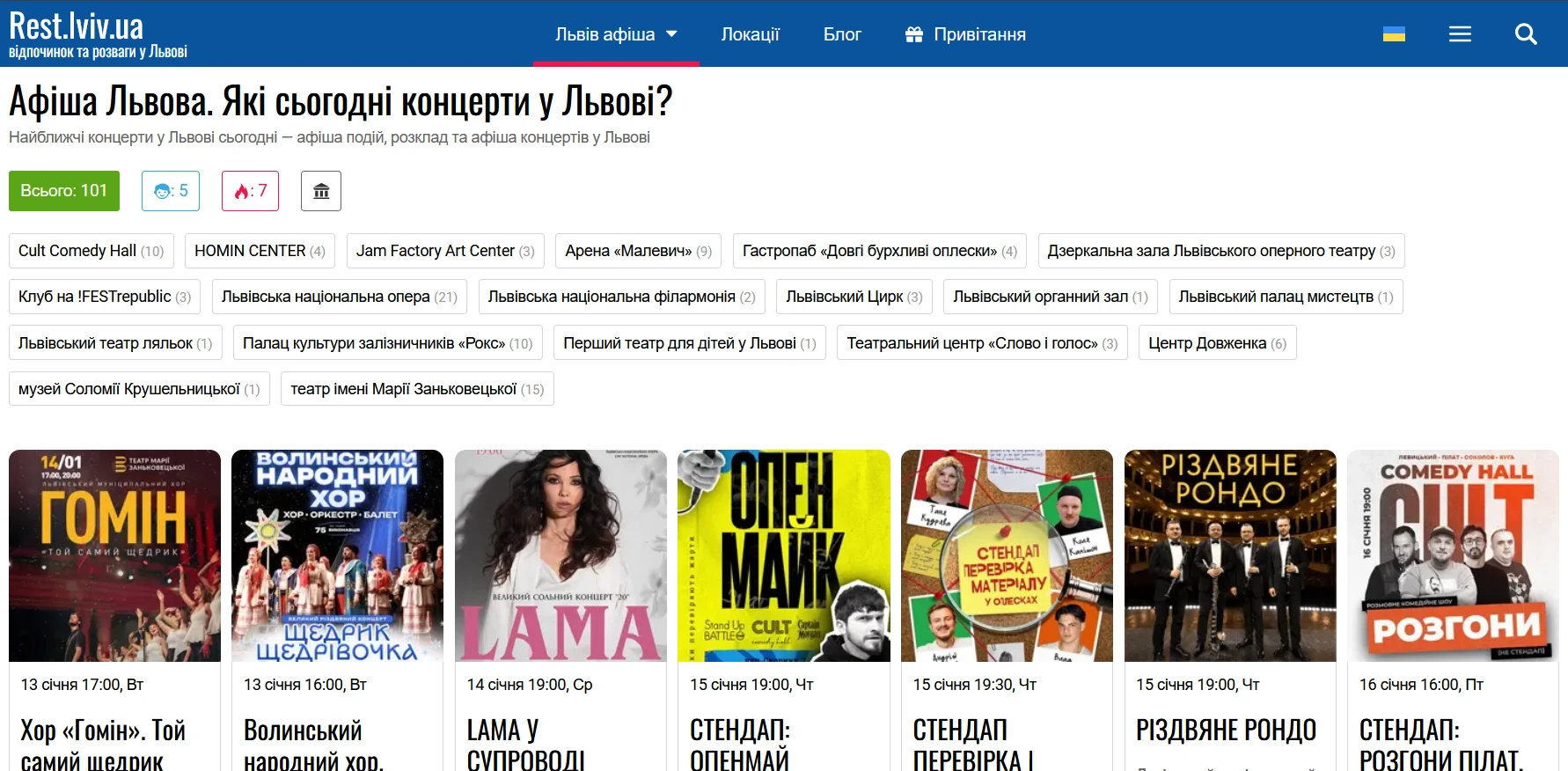
Task: Choose the Jam Factory Art Center filter
Action: coord(445,251)
